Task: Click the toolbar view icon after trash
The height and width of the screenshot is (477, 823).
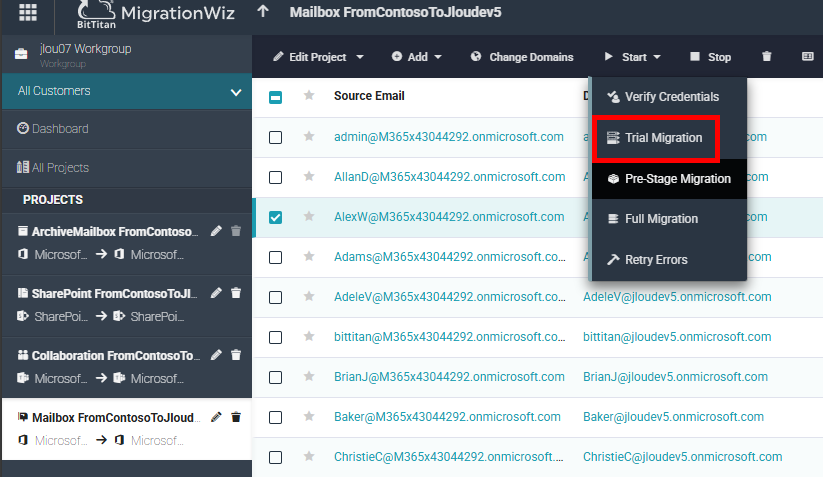Action: pyautogui.click(x=808, y=56)
